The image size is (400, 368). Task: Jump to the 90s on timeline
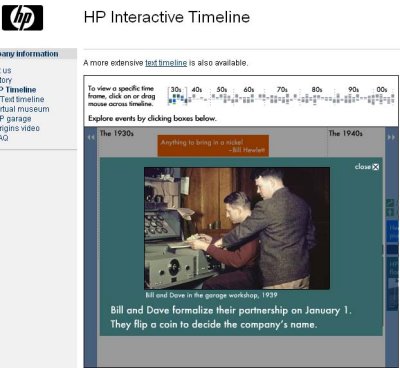point(354,90)
